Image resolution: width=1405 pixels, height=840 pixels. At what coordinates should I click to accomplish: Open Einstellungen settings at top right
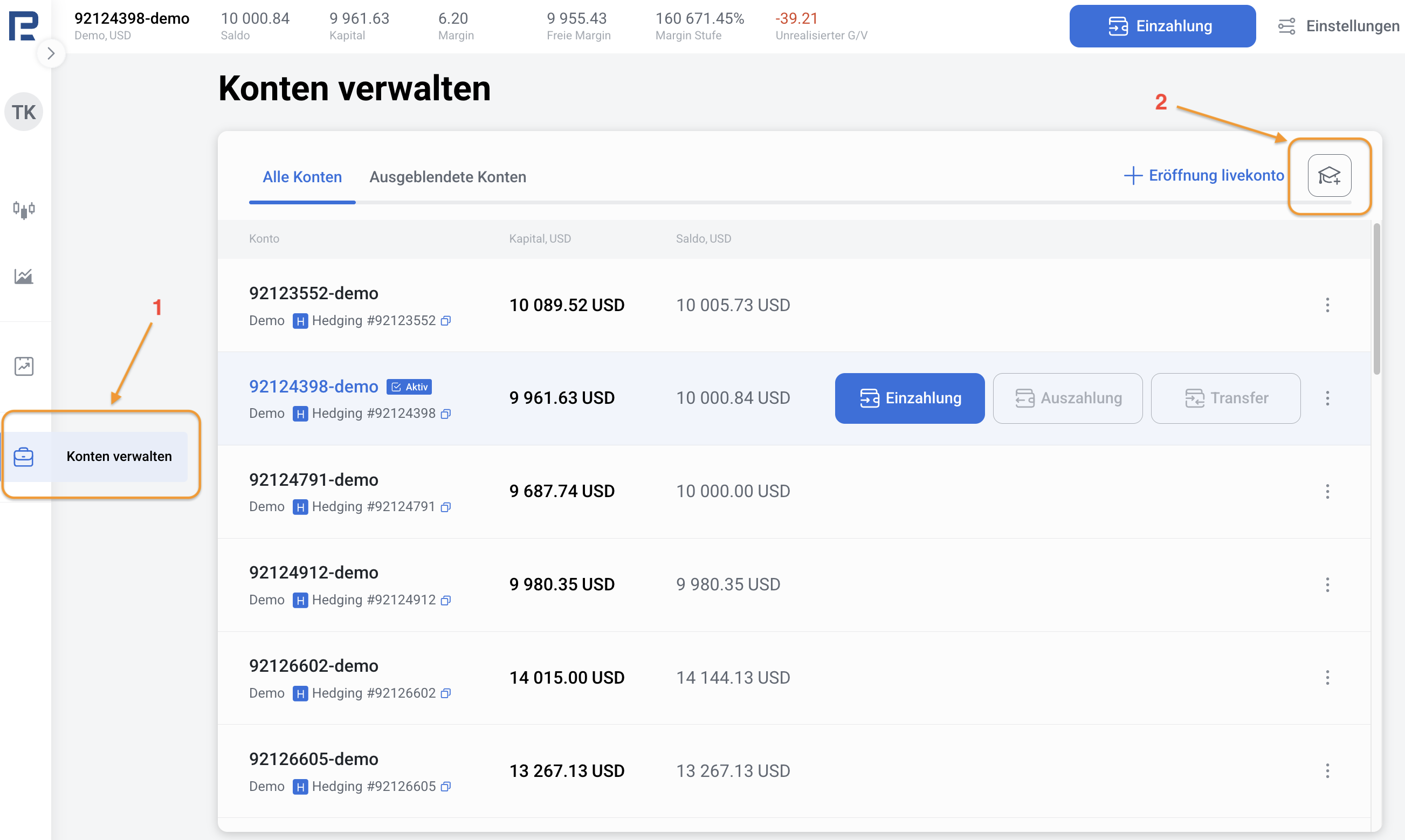(1339, 26)
